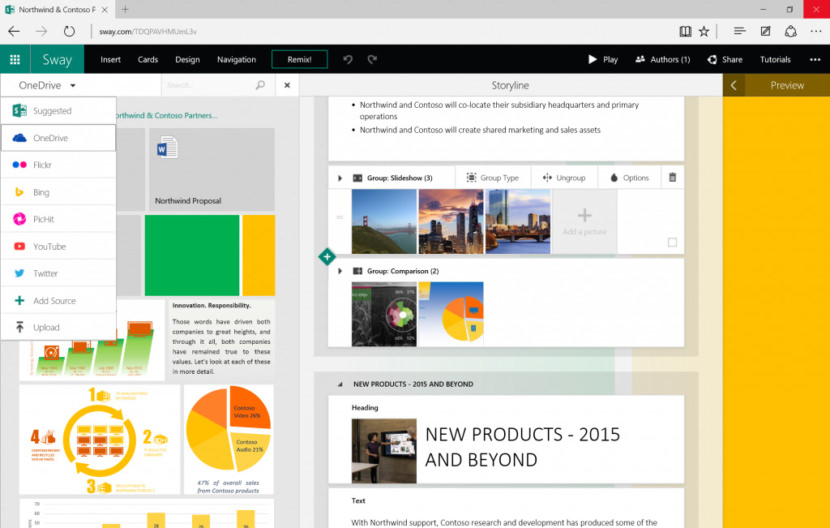
Task: Ungroup the slideshow cards
Action: [x=564, y=178]
